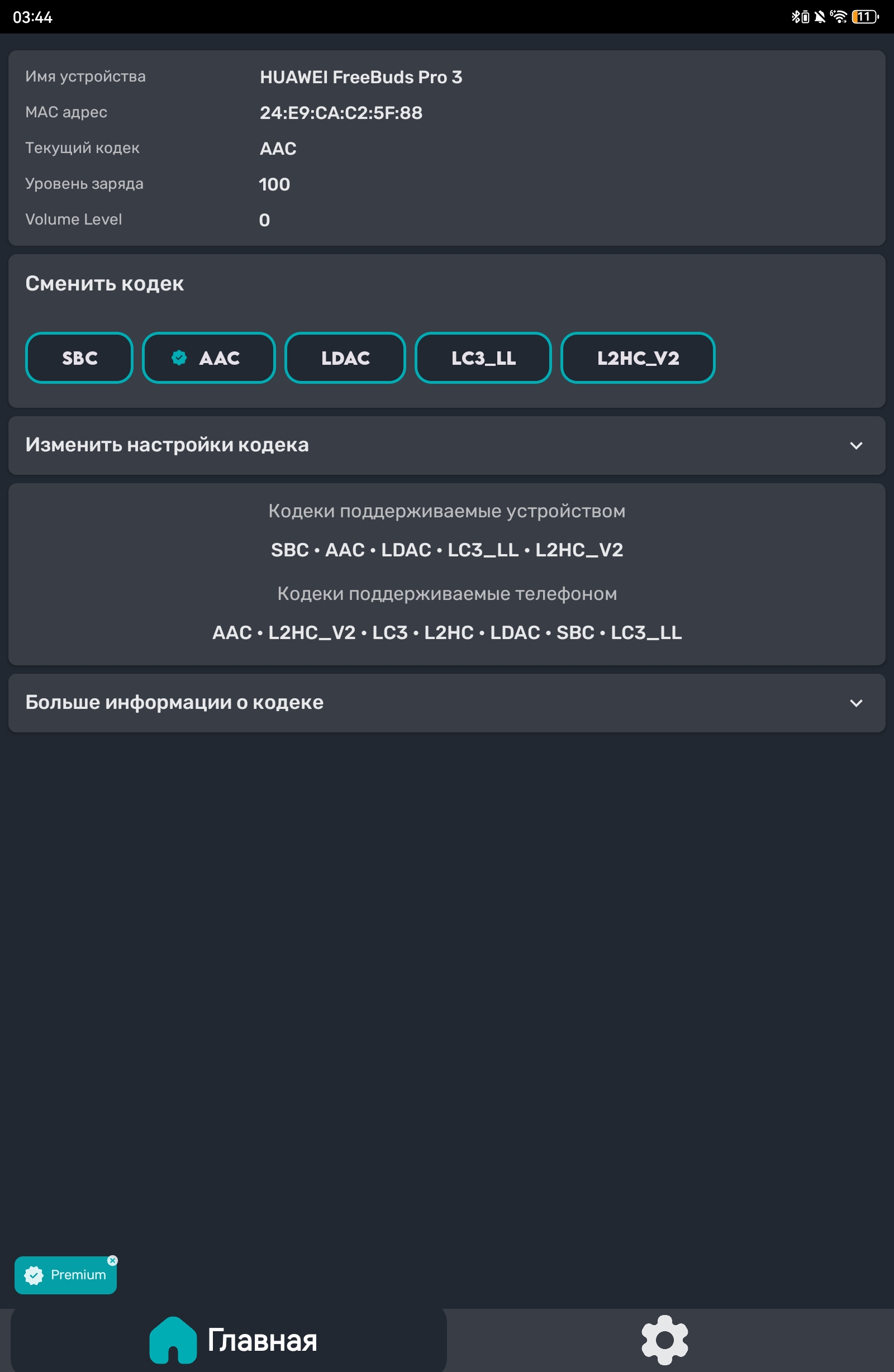Expand "Больше информации о кодеке" section
Image resolution: width=894 pixels, height=1372 pixels.
[447, 703]
